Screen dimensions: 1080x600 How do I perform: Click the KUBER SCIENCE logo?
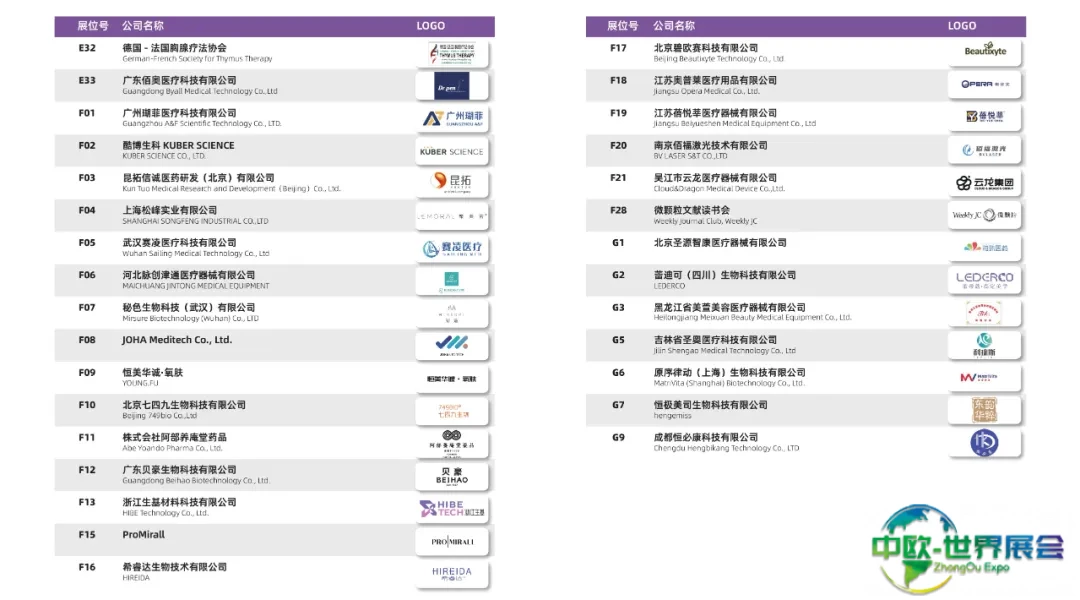coord(452,151)
